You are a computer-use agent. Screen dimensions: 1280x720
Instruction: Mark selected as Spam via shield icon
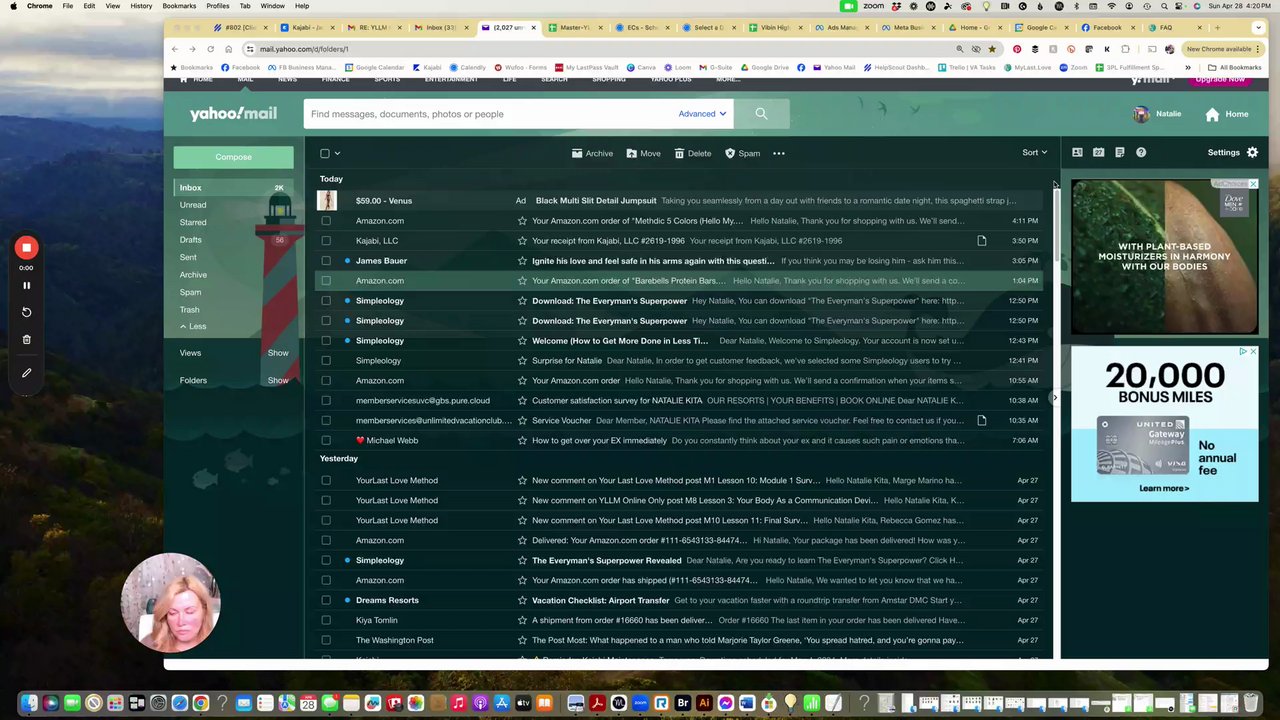pos(730,153)
